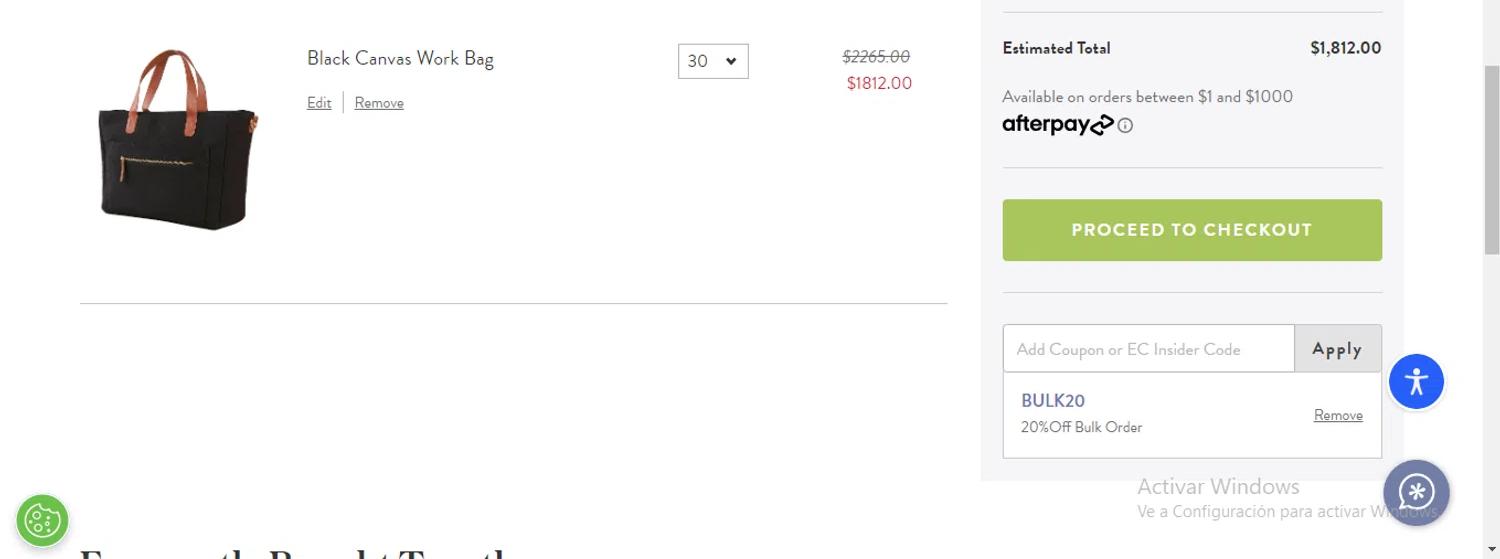This screenshot has width=1500, height=559.
Task: Click Edit under Black Canvas Work Bag
Action: point(319,103)
